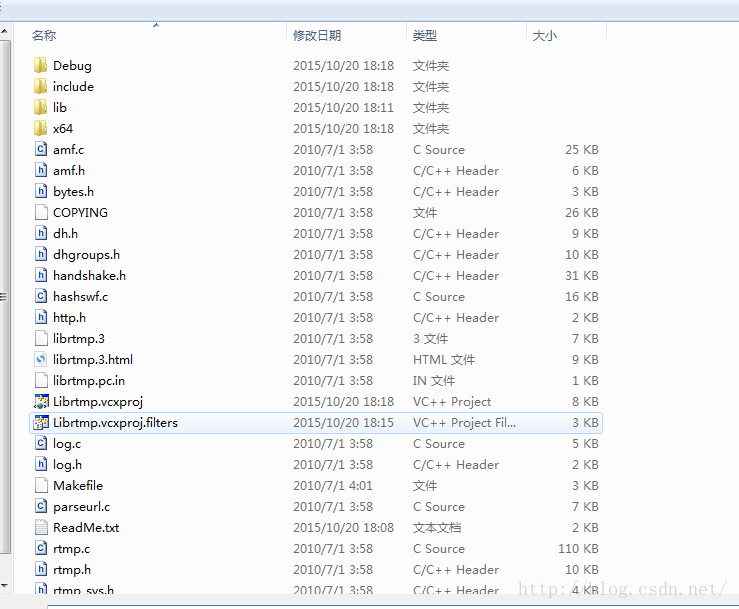Select the file name rtmp.c

coord(71,548)
